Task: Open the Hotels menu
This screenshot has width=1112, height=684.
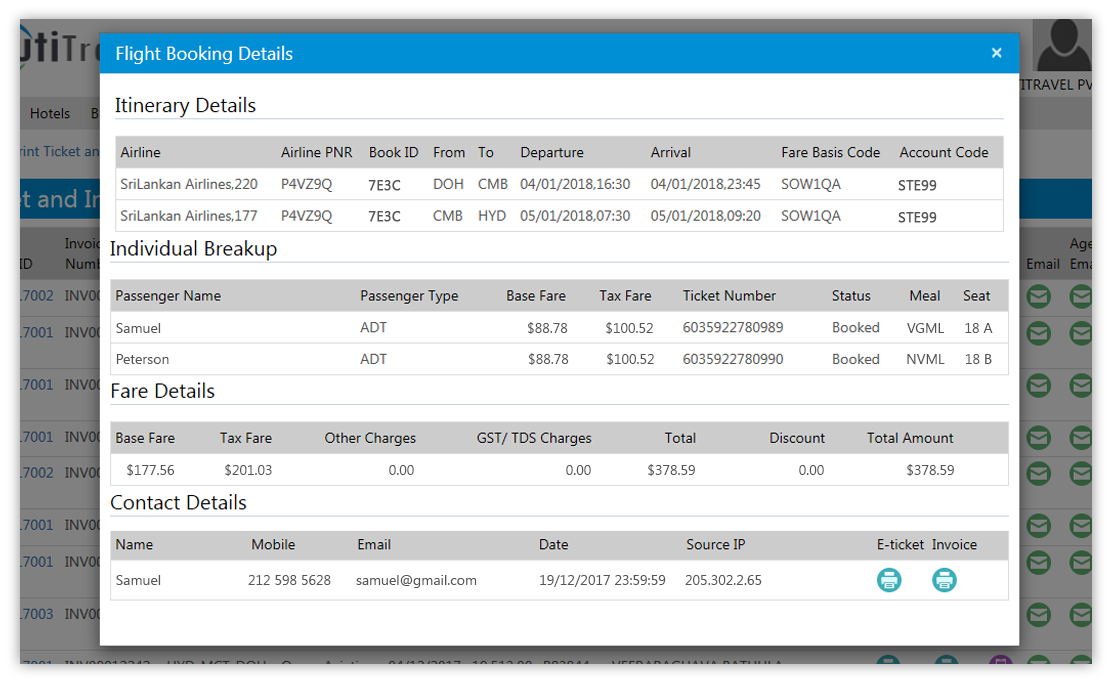Action: tap(50, 114)
